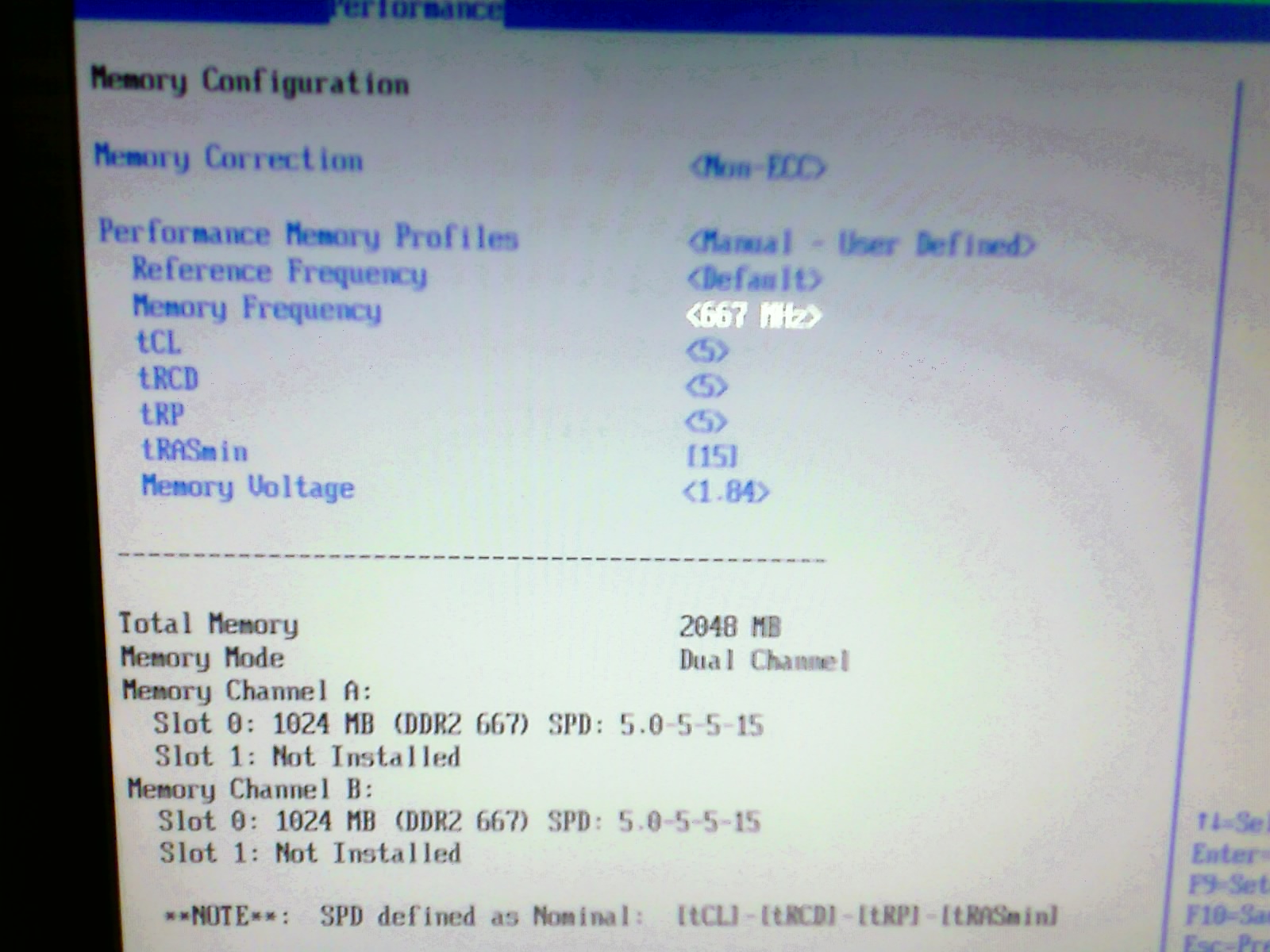
Task: Open the tRP timing value selector
Action: (706, 421)
